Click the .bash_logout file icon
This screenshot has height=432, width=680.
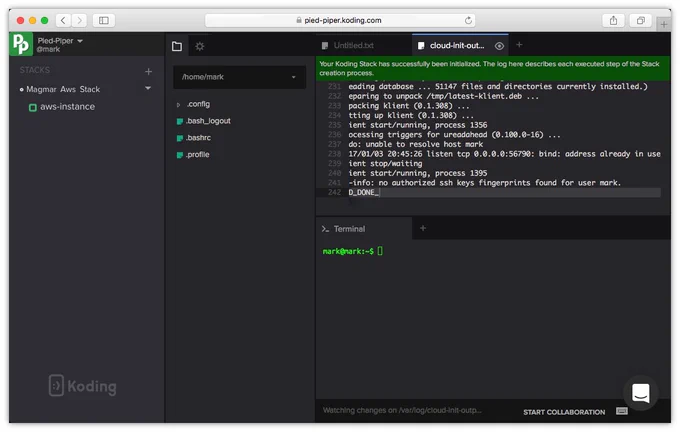[x=180, y=121]
